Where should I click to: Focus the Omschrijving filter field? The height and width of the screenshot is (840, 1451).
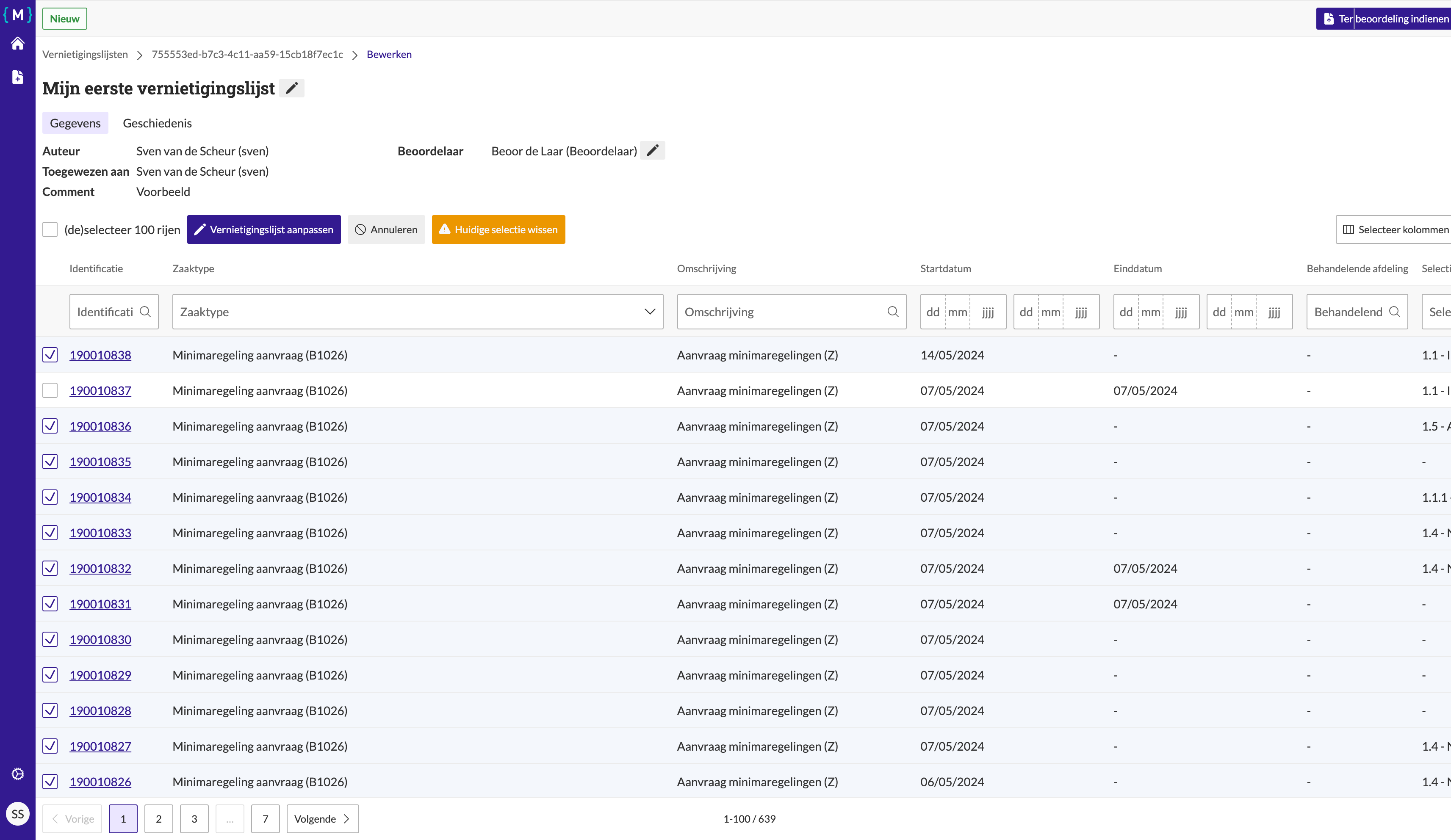[792, 312]
